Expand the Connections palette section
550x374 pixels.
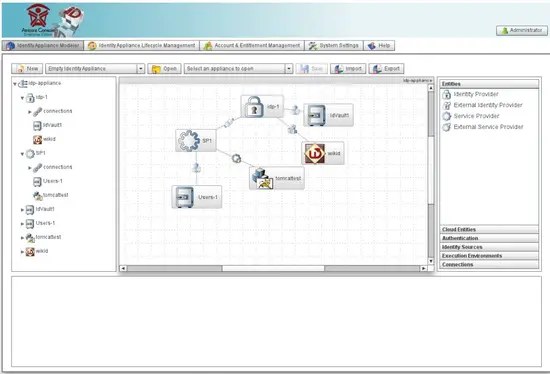(x=489, y=265)
